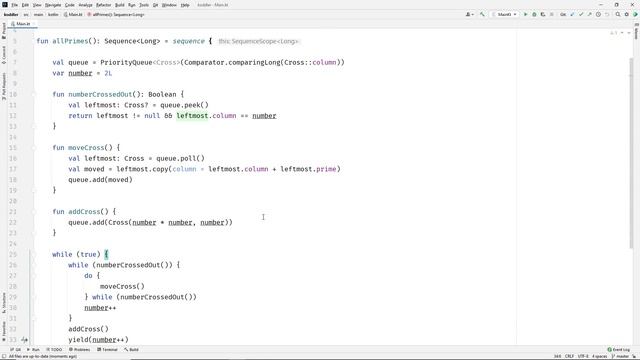Open the Run menu
640x360 pixels.
tap(132, 5)
